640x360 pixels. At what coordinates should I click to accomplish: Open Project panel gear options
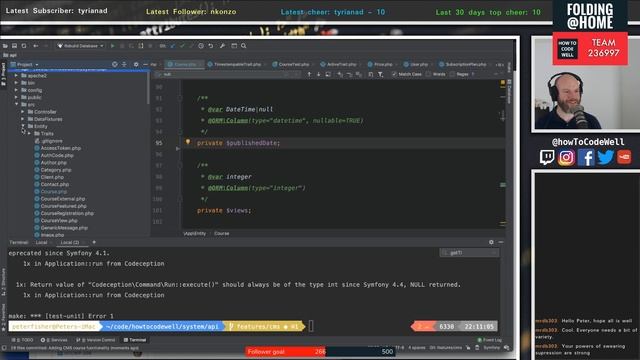coord(136,64)
